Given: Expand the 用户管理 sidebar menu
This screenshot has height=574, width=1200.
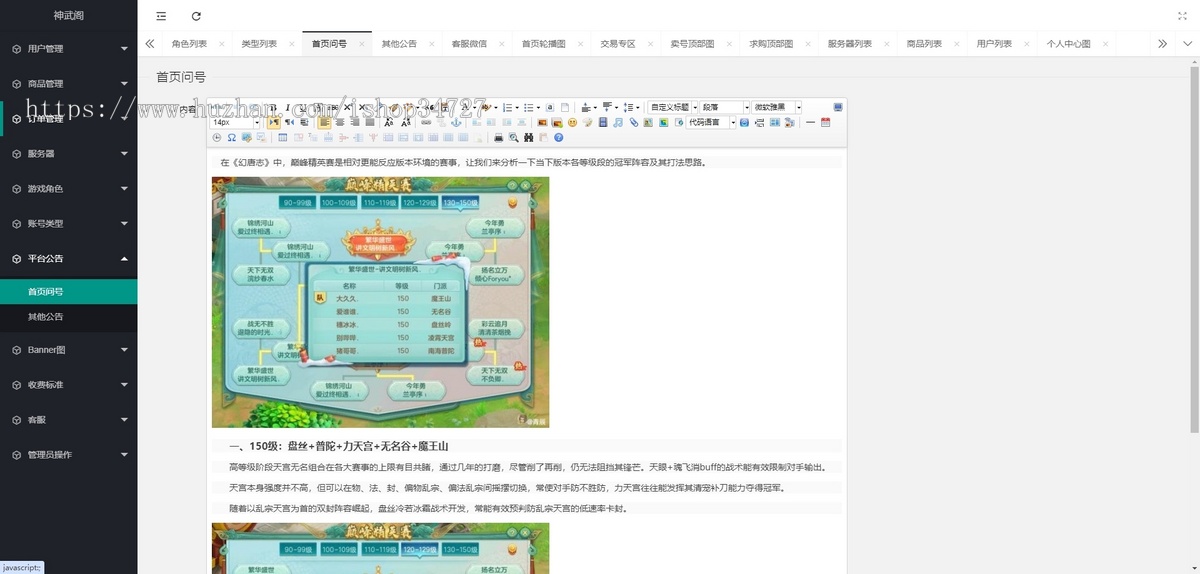Looking at the screenshot, I should pyautogui.click(x=68, y=48).
